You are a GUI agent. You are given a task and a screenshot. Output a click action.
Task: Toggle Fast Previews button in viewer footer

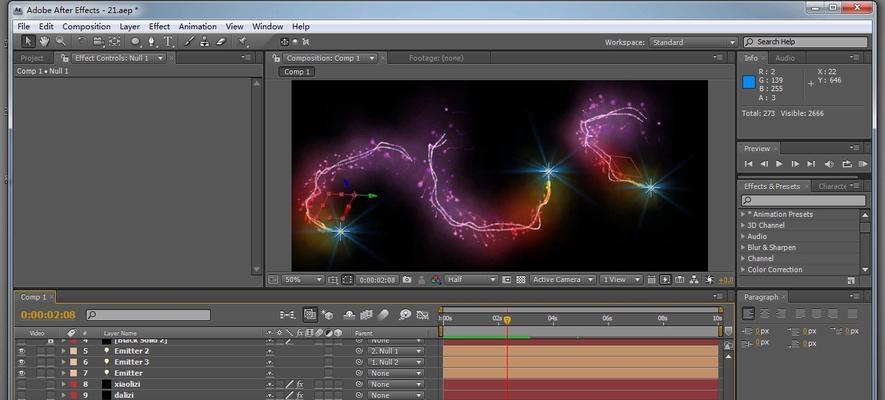[x=665, y=279]
